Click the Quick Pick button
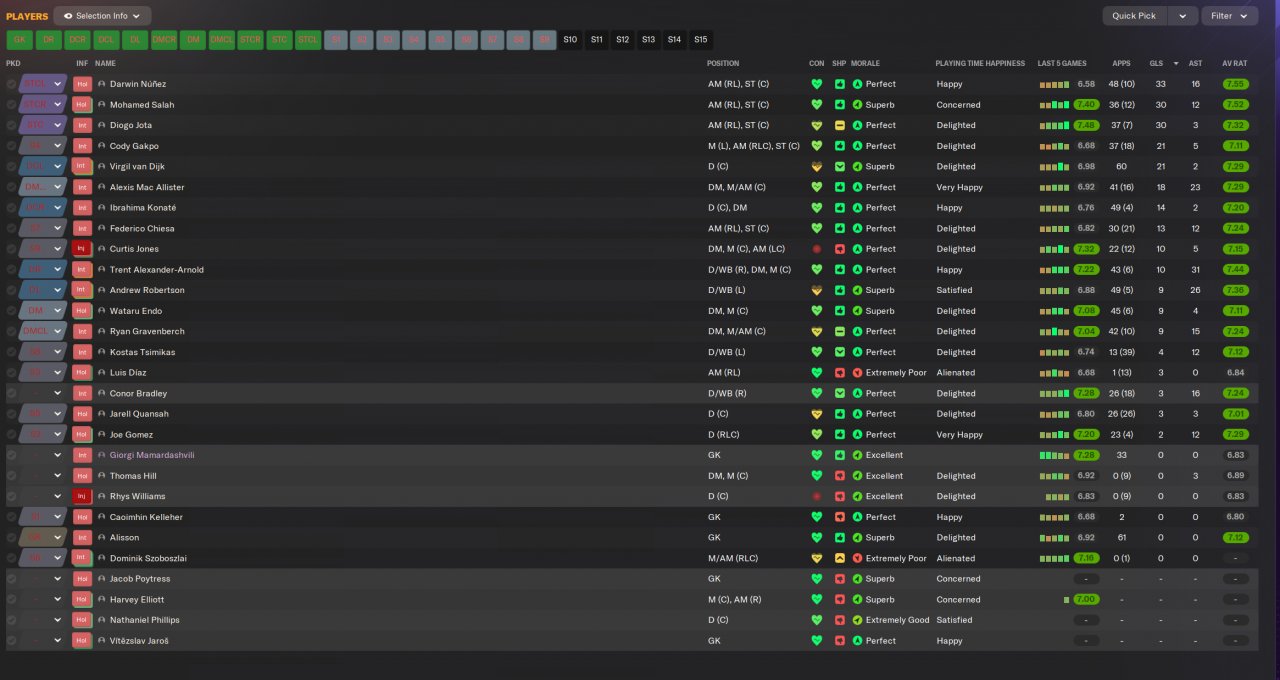Image resolution: width=1280 pixels, height=680 pixels. pos(1134,16)
